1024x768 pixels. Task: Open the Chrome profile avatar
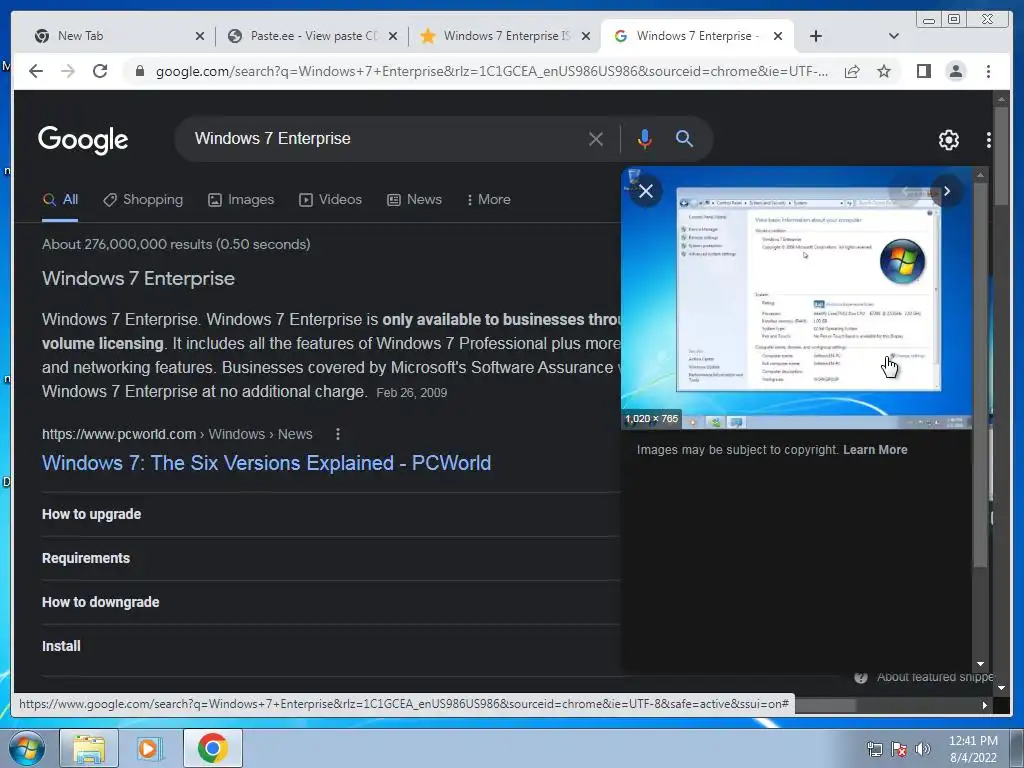[x=955, y=71]
